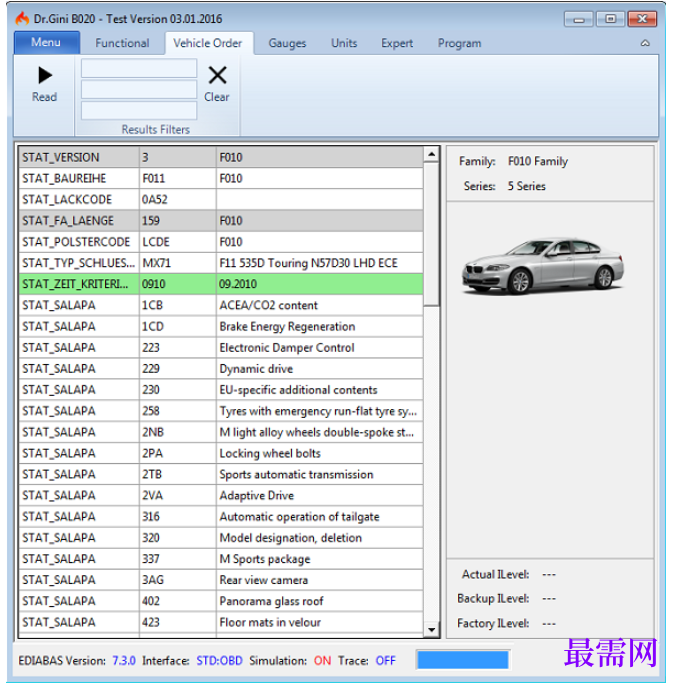Click the scroll up arrow of the table
This screenshot has width=676, height=684.
tap(431, 154)
